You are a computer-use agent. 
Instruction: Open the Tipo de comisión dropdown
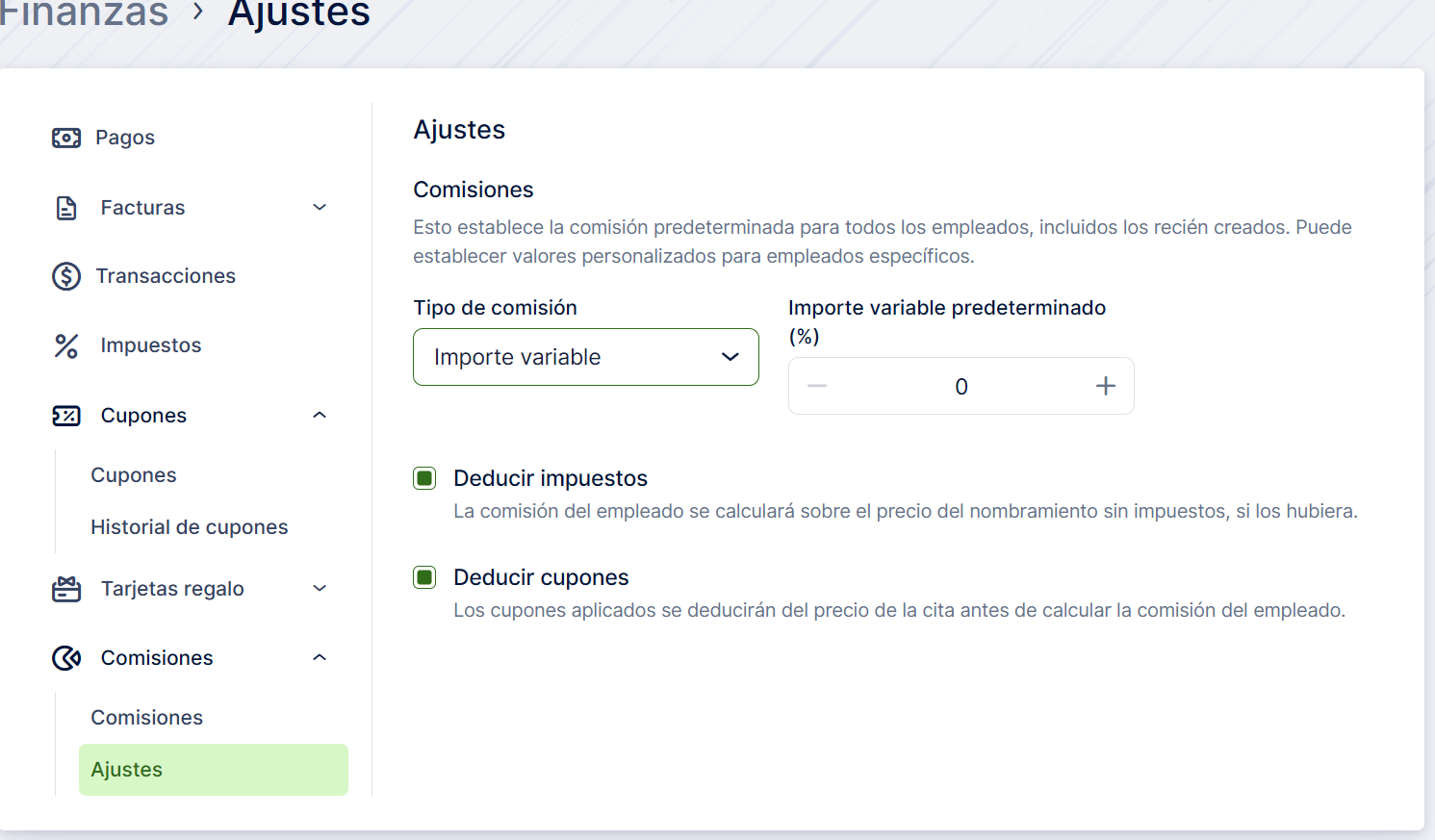(x=585, y=357)
